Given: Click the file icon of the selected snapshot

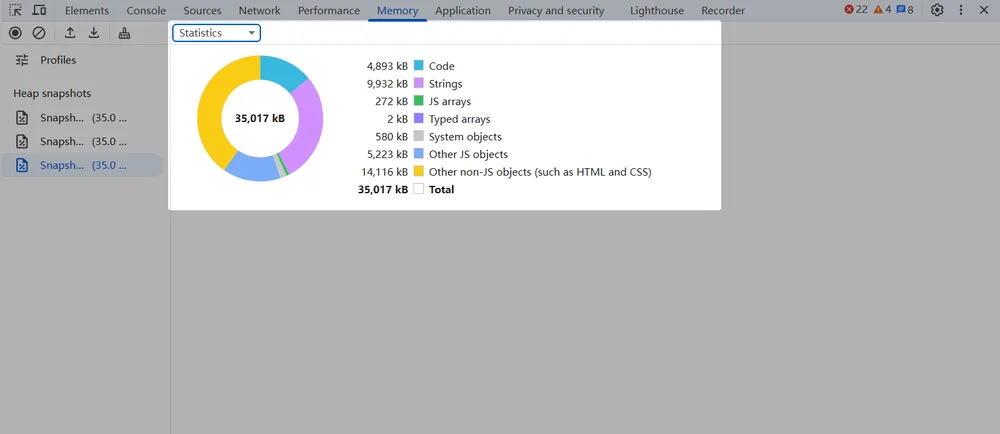Looking at the screenshot, I should [22, 165].
